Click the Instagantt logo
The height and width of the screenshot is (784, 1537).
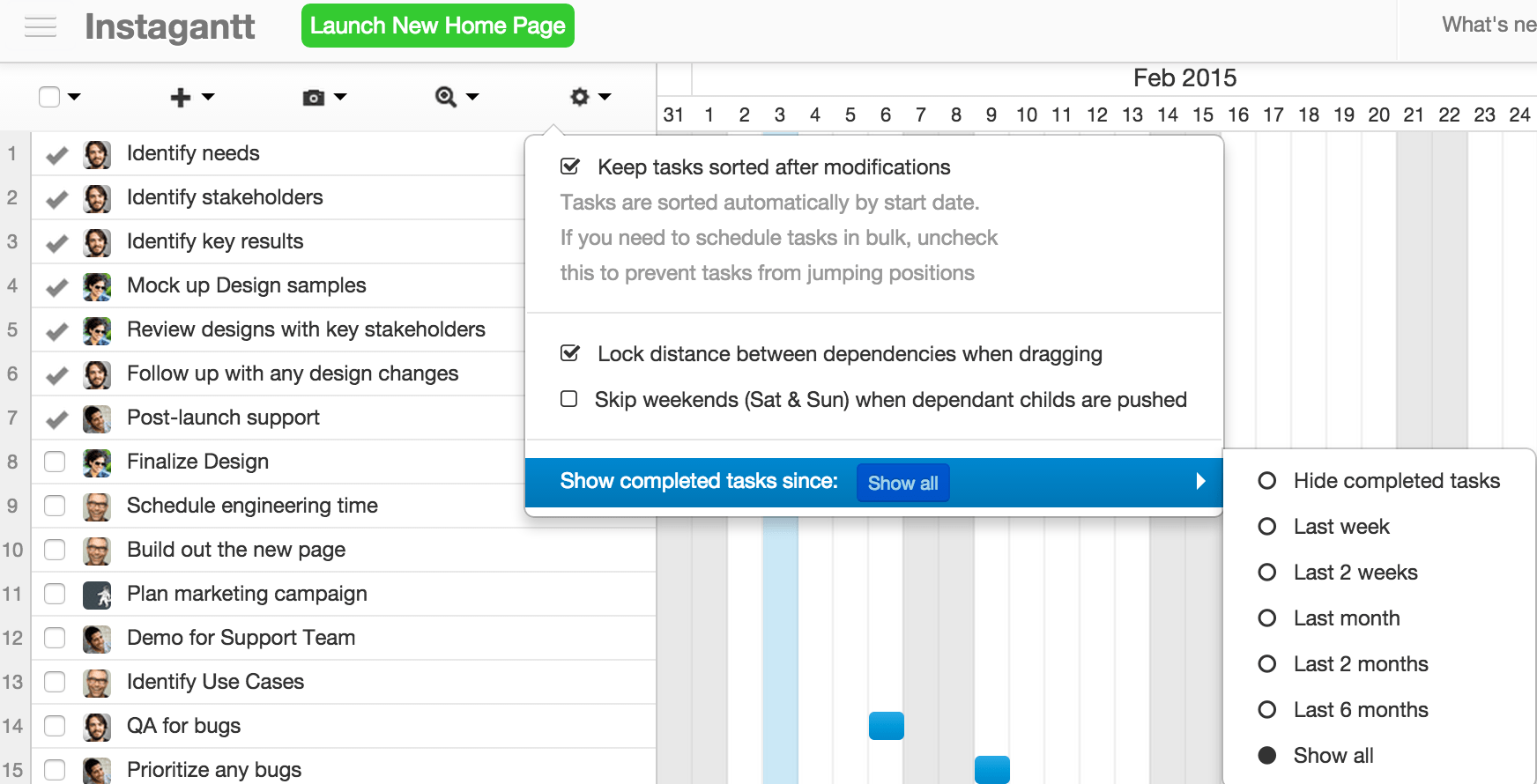coord(170,26)
